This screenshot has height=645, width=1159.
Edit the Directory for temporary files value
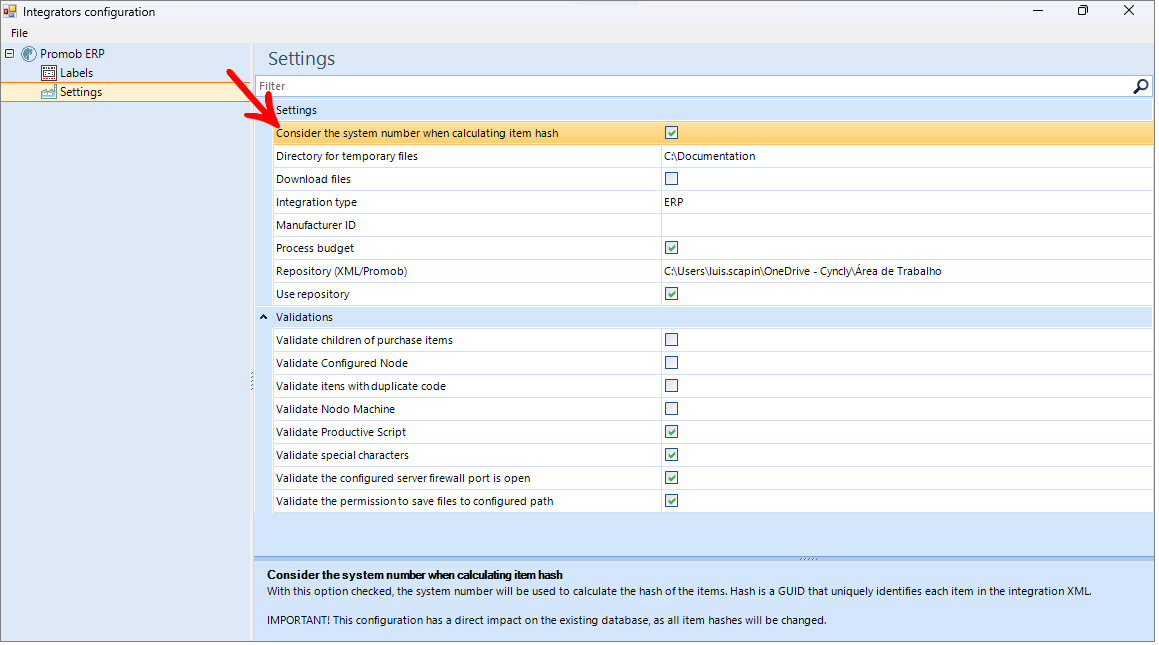[907, 156]
